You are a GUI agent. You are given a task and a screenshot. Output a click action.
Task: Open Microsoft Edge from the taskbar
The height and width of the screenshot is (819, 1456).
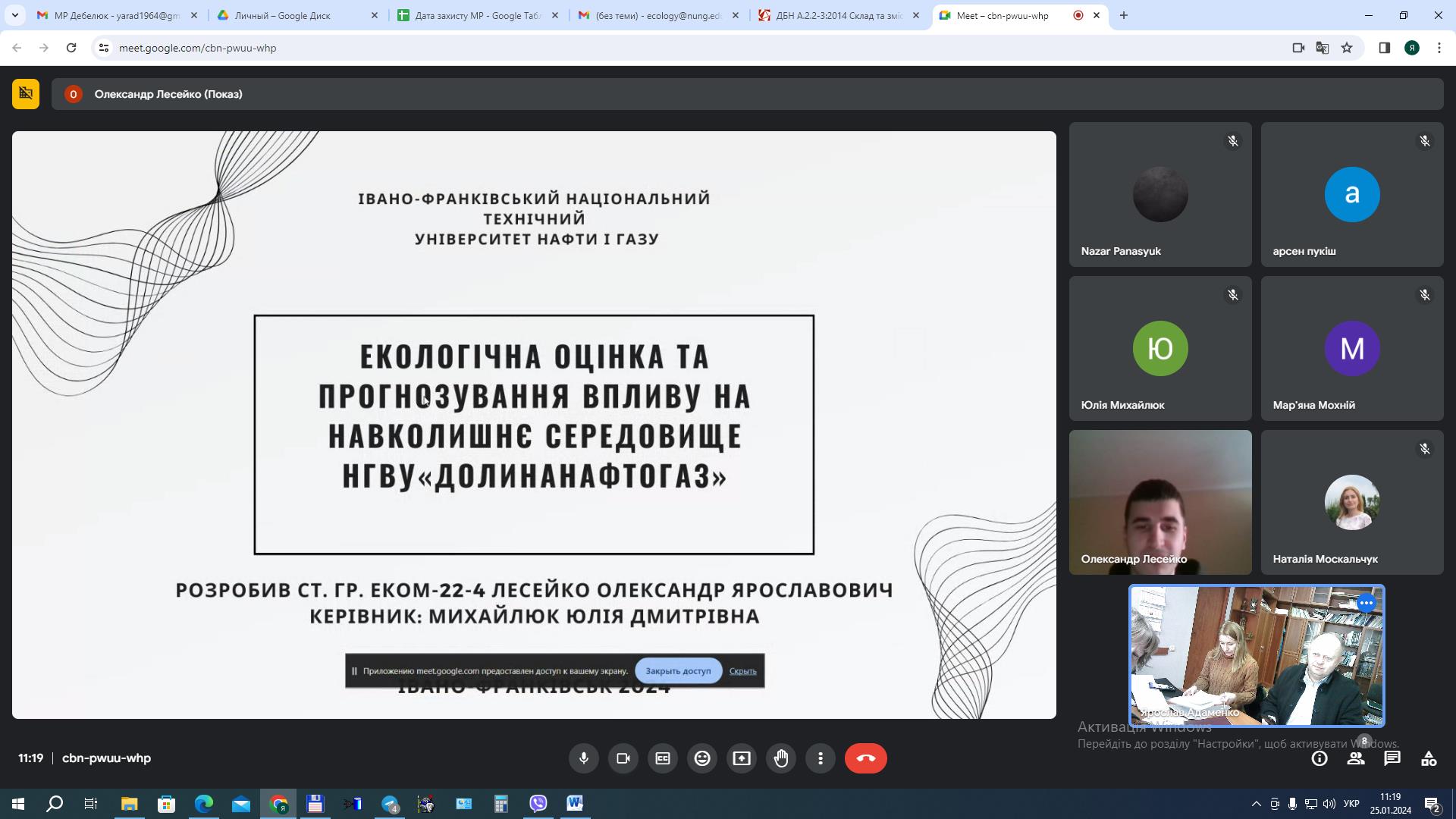point(203,804)
